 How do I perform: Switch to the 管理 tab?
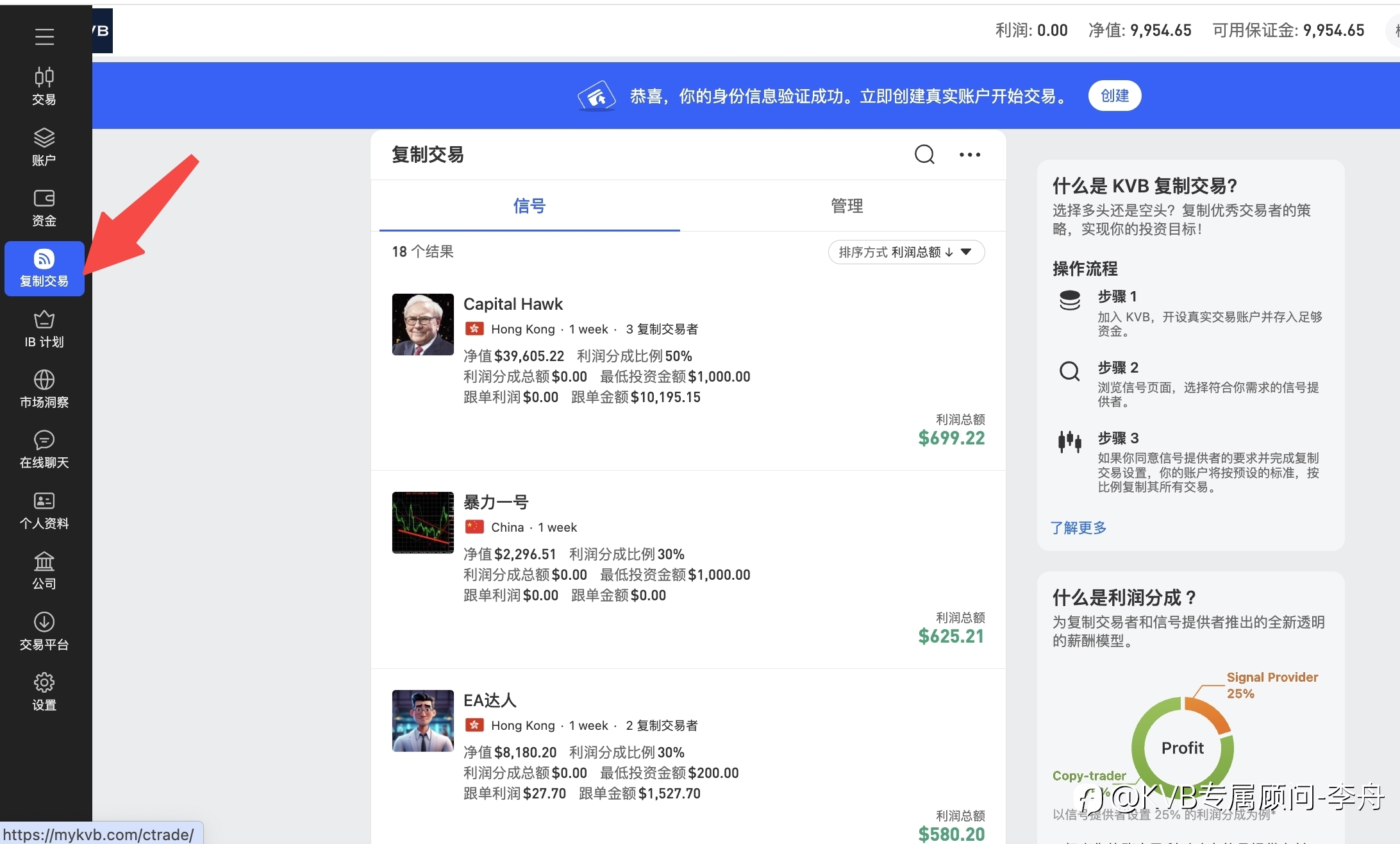(x=847, y=206)
